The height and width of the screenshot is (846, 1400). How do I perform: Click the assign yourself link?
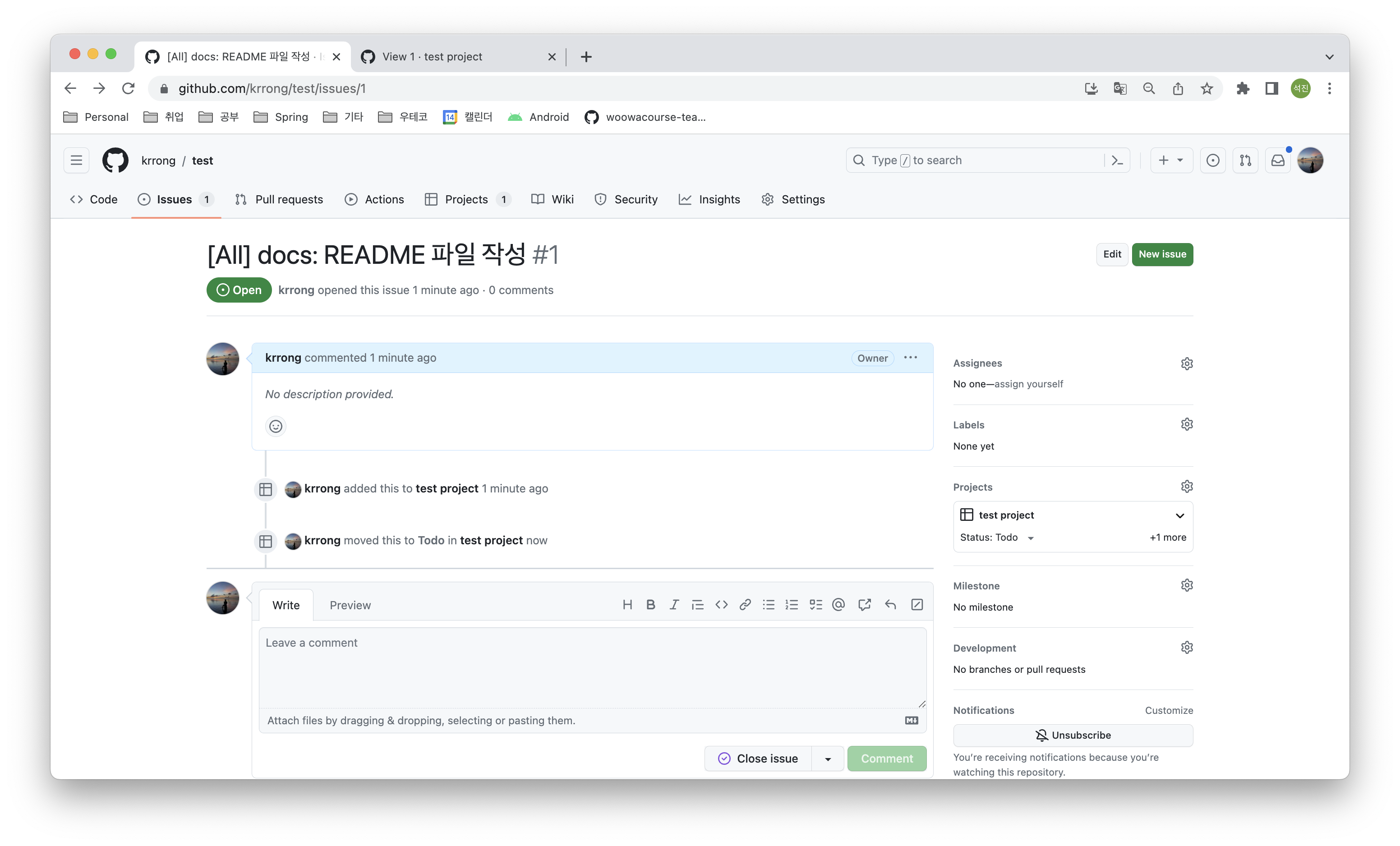coord(1028,384)
